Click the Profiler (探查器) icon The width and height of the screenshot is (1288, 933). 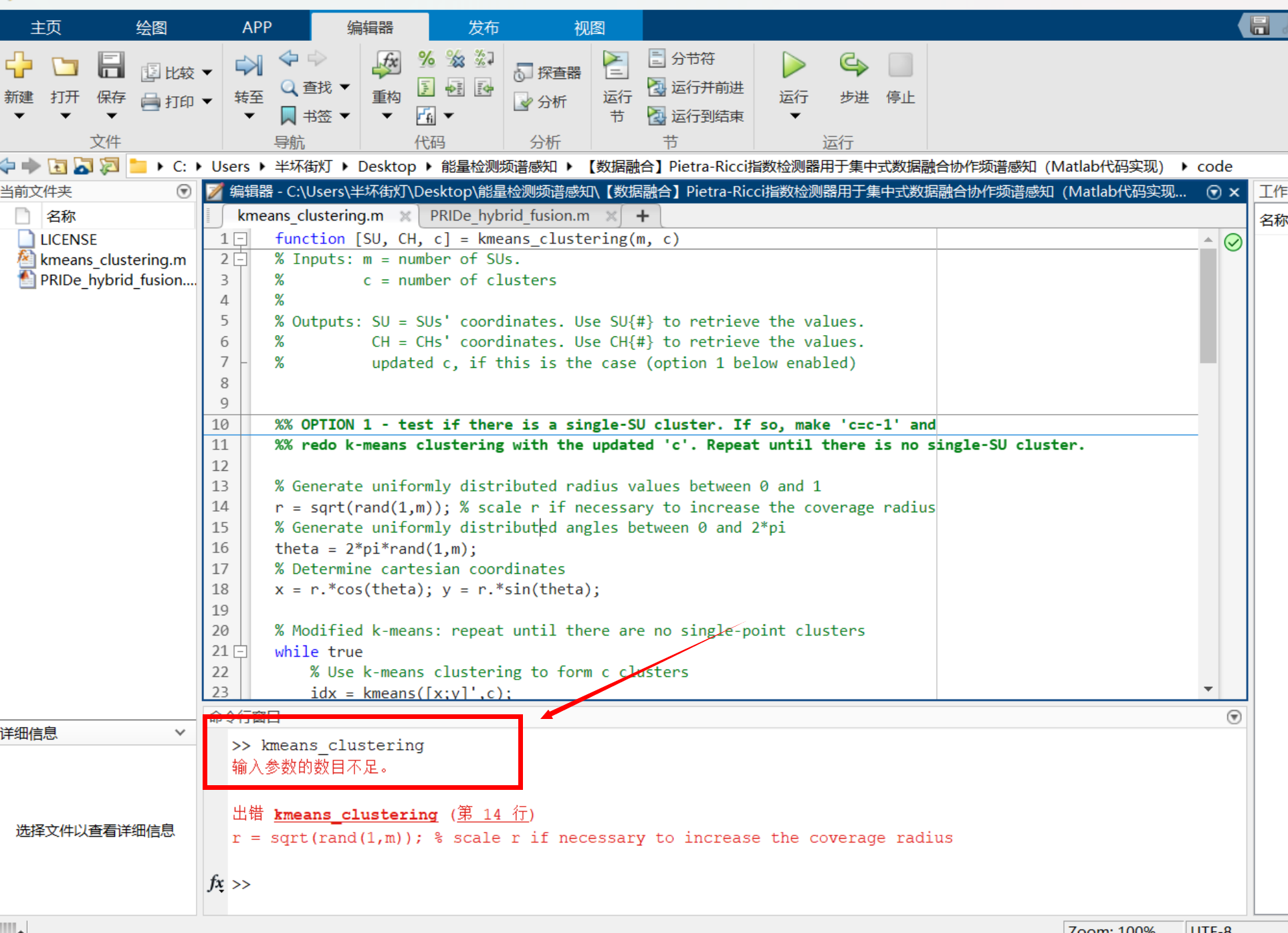coord(523,73)
